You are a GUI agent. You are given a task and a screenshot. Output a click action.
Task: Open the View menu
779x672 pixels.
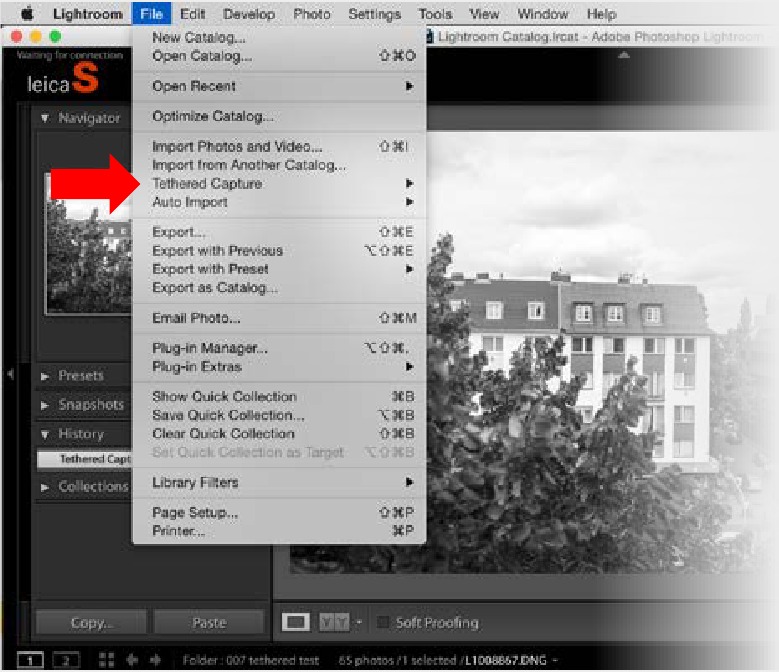coord(484,14)
